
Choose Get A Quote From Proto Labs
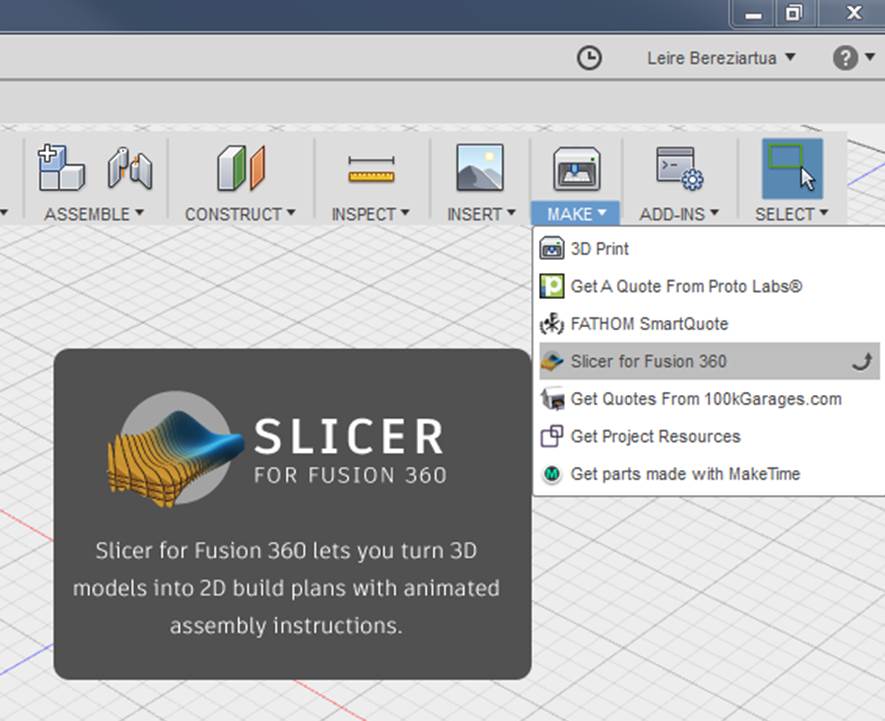coord(709,286)
